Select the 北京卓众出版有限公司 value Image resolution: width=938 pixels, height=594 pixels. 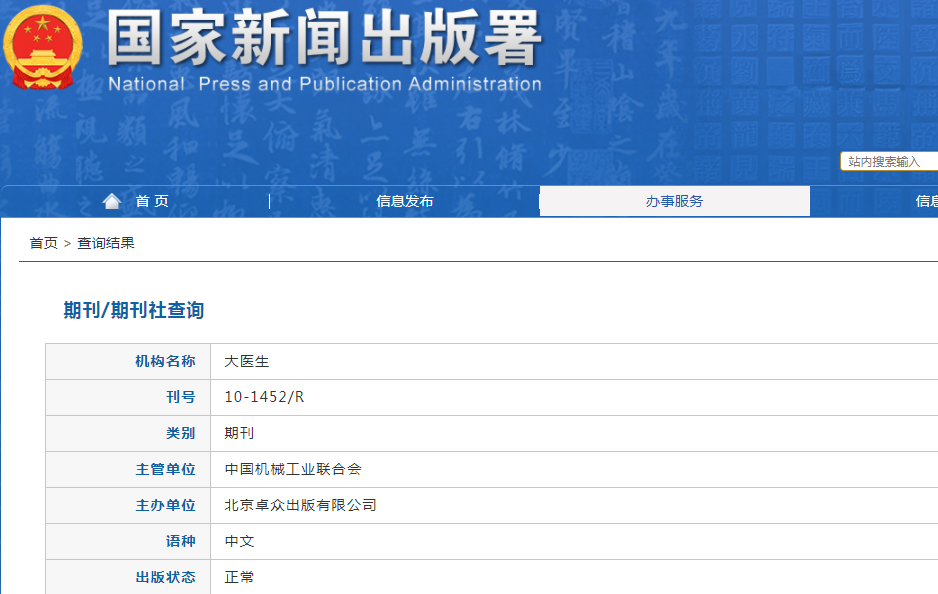300,505
